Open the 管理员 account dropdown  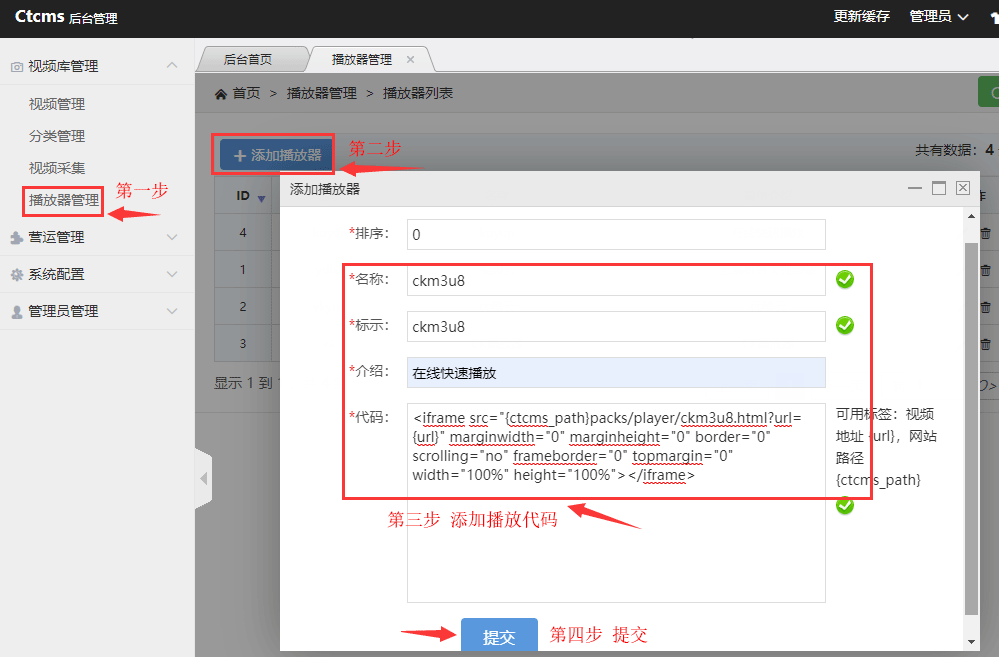[939, 17]
